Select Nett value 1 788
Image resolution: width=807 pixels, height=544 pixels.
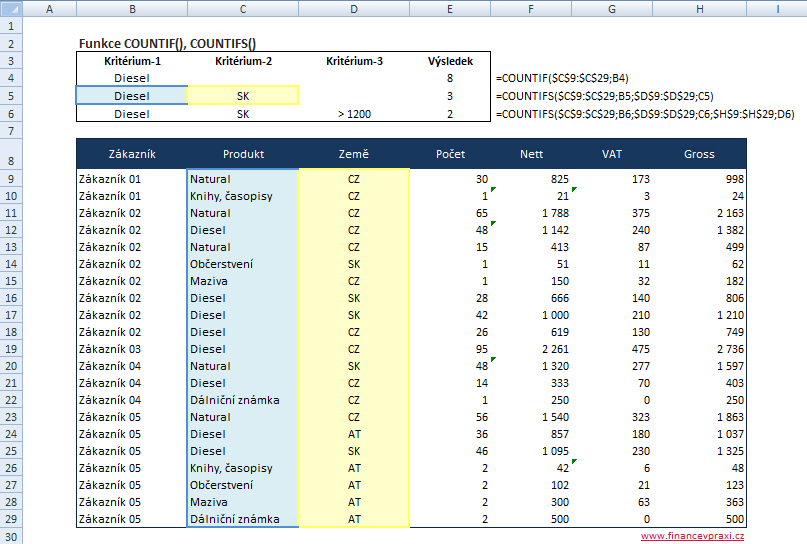pyautogui.click(x=531, y=213)
